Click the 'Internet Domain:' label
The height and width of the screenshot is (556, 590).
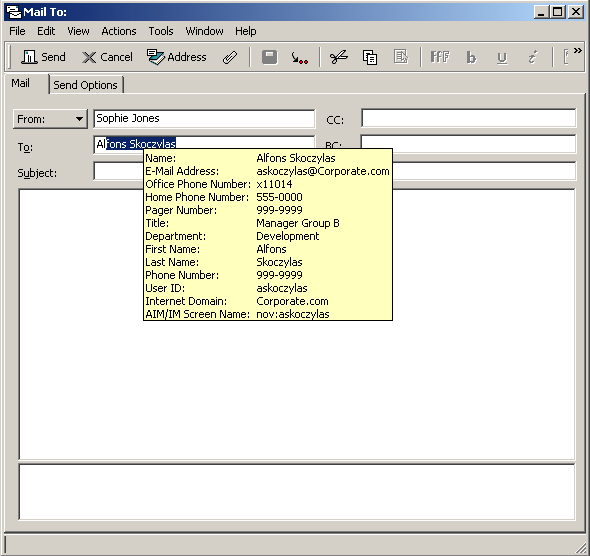[x=186, y=301]
